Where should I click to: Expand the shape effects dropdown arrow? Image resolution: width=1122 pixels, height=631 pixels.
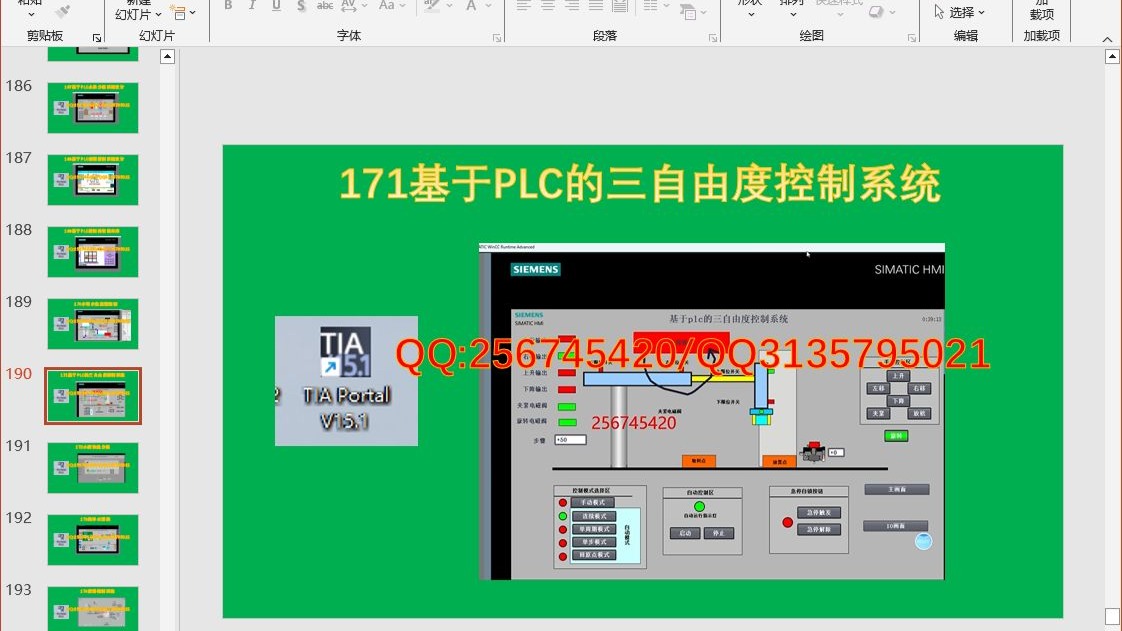[892, 12]
